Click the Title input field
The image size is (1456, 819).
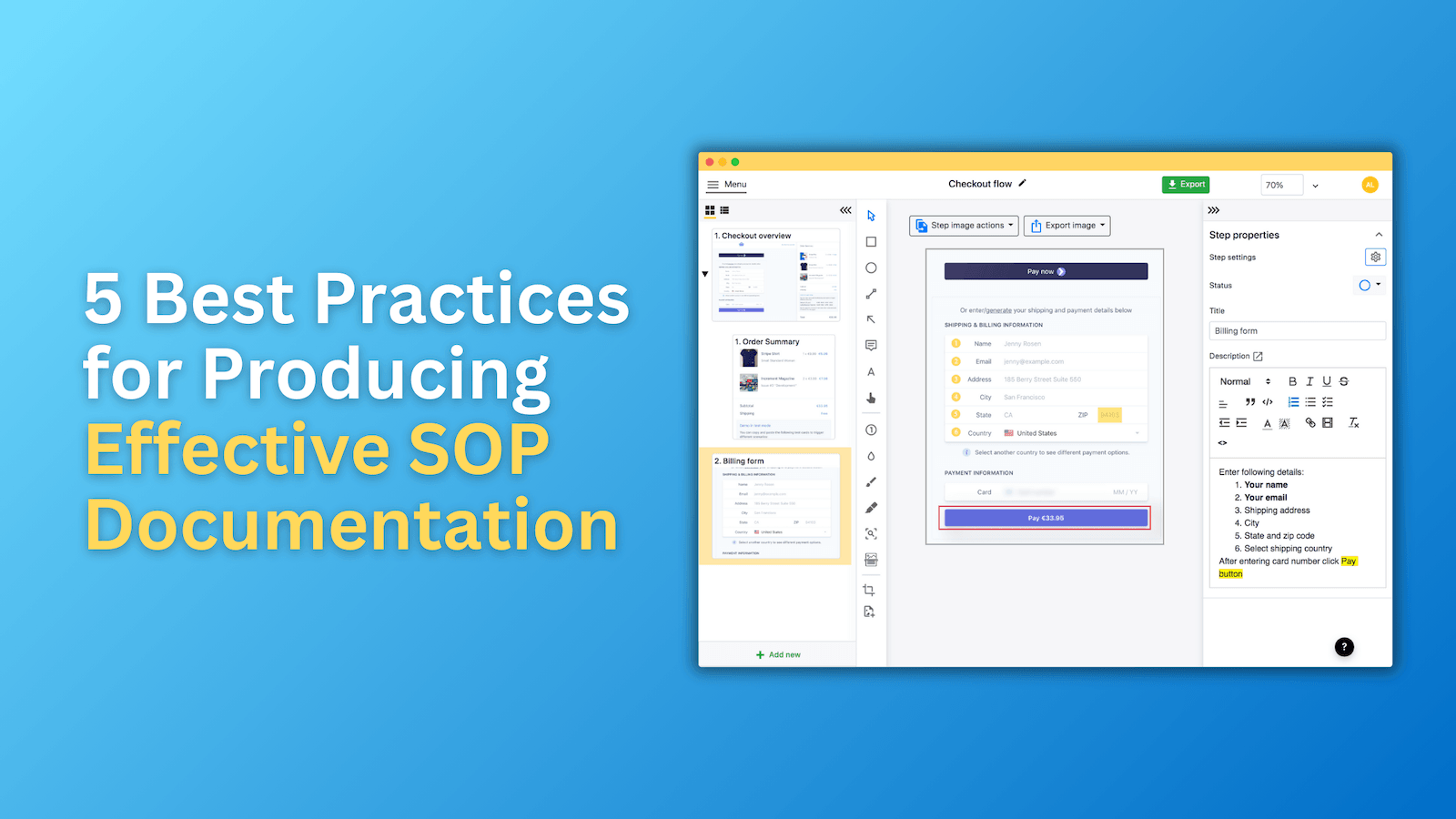(x=1297, y=331)
